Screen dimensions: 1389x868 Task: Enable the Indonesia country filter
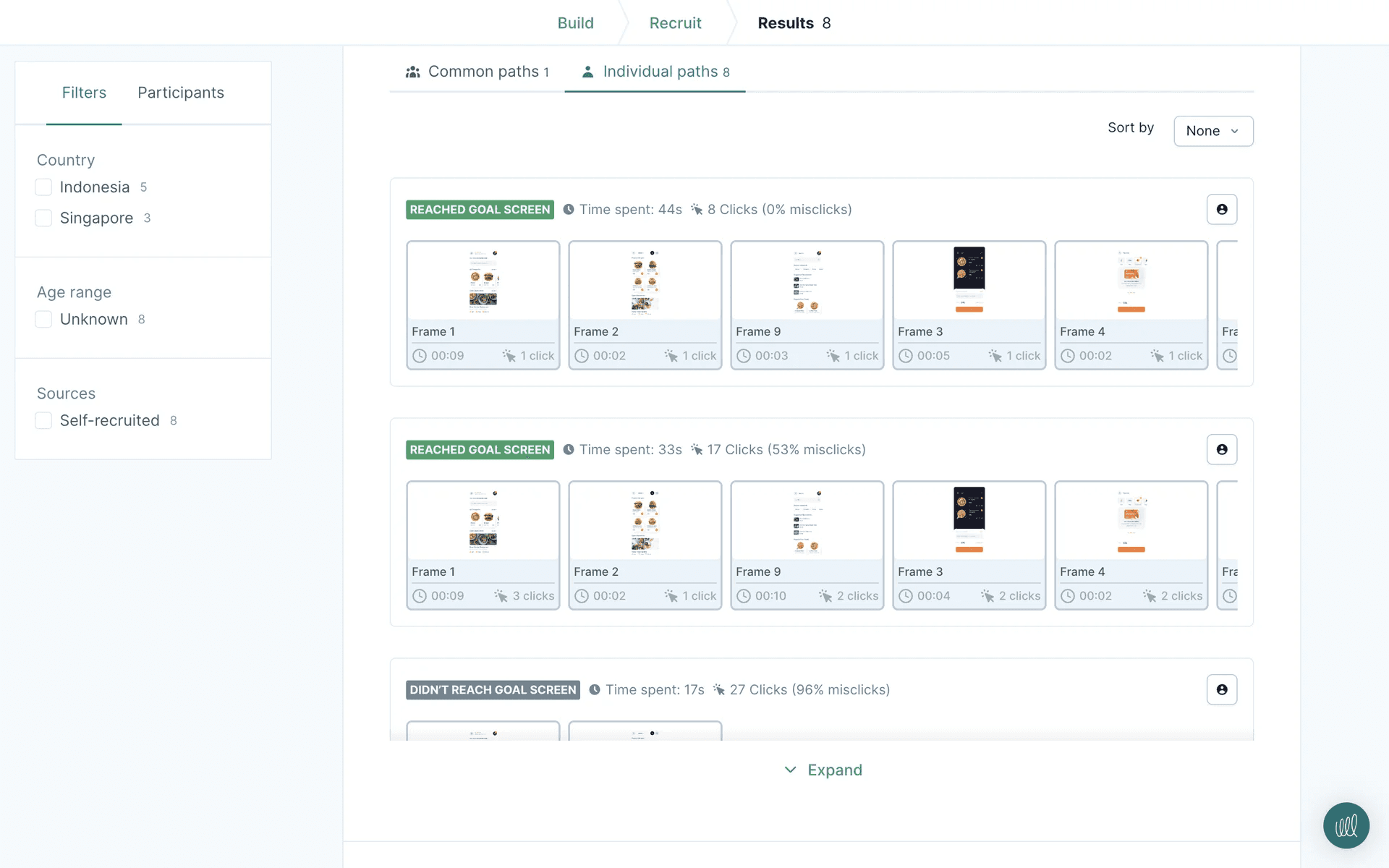43,187
